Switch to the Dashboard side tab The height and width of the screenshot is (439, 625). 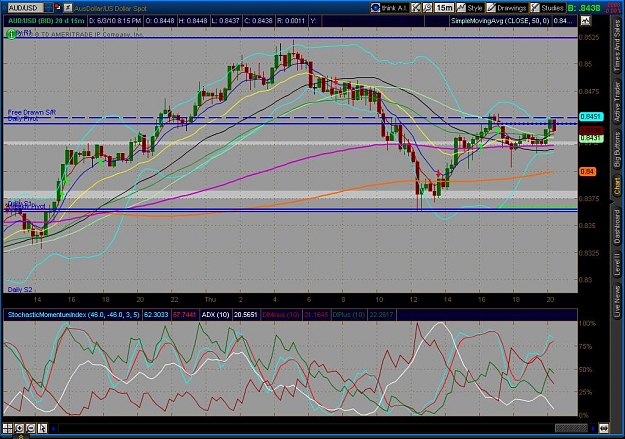point(617,226)
